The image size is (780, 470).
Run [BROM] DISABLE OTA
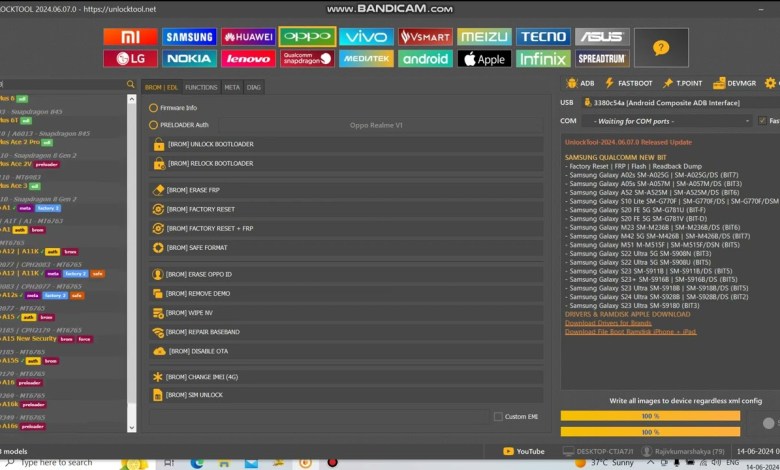tap(346, 351)
